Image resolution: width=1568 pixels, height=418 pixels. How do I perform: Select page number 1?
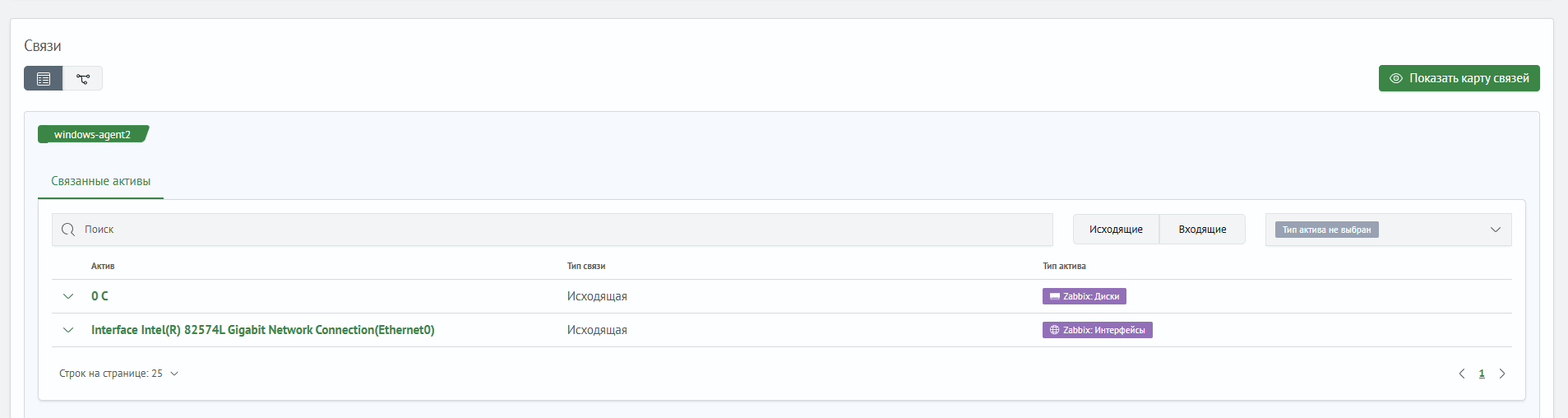[x=1482, y=374]
